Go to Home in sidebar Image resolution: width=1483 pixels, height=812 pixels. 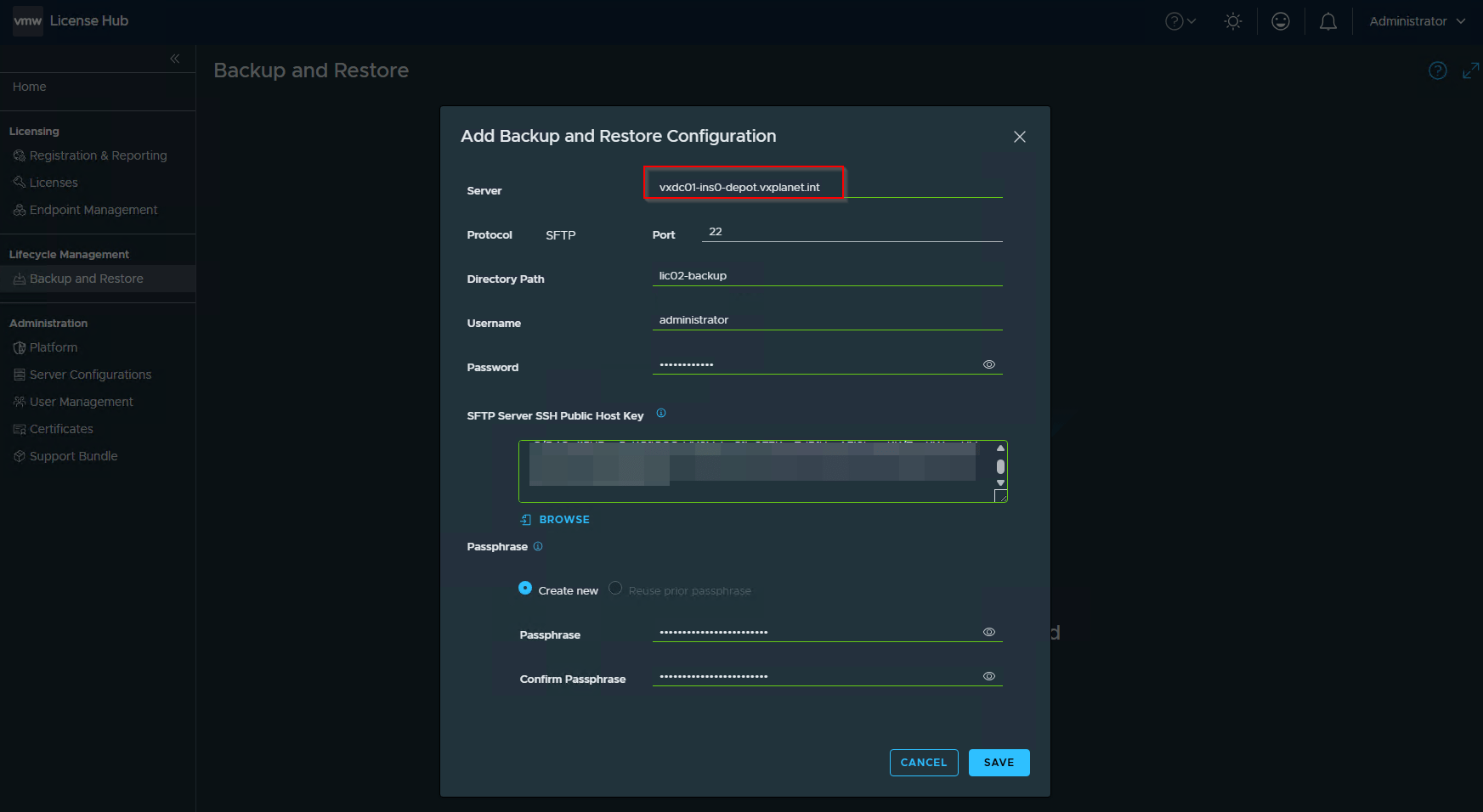pyautogui.click(x=30, y=87)
